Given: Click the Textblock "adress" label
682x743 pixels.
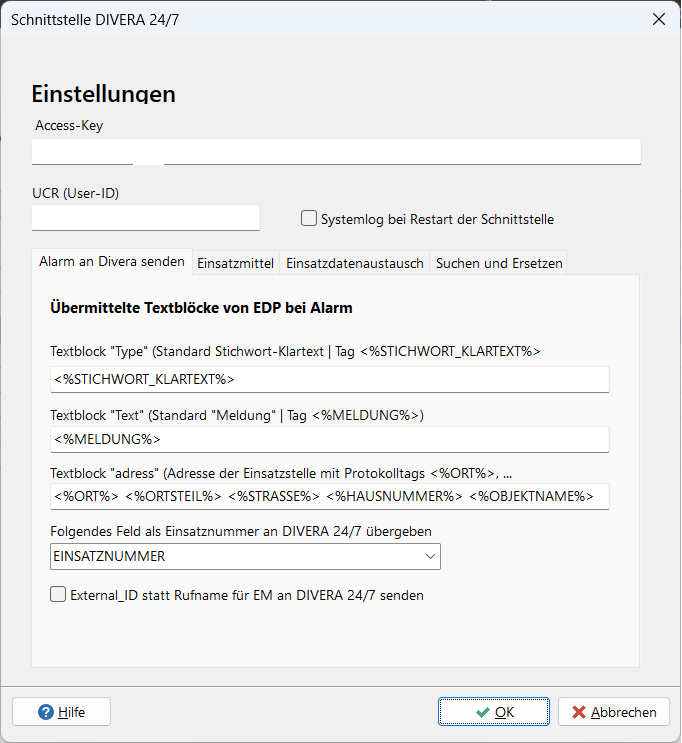Looking at the screenshot, I should (281, 473).
